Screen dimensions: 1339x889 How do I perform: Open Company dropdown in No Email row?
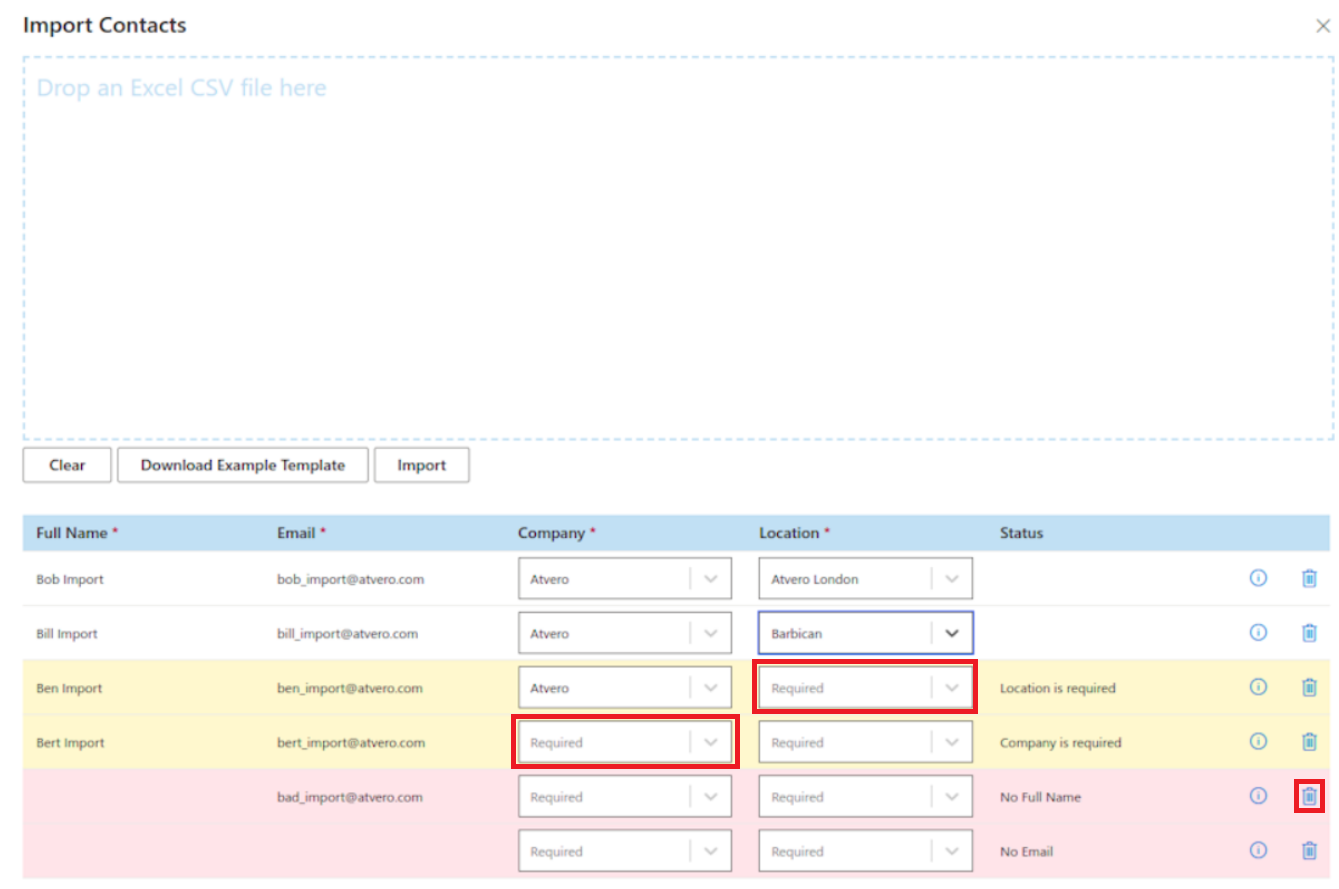625,851
